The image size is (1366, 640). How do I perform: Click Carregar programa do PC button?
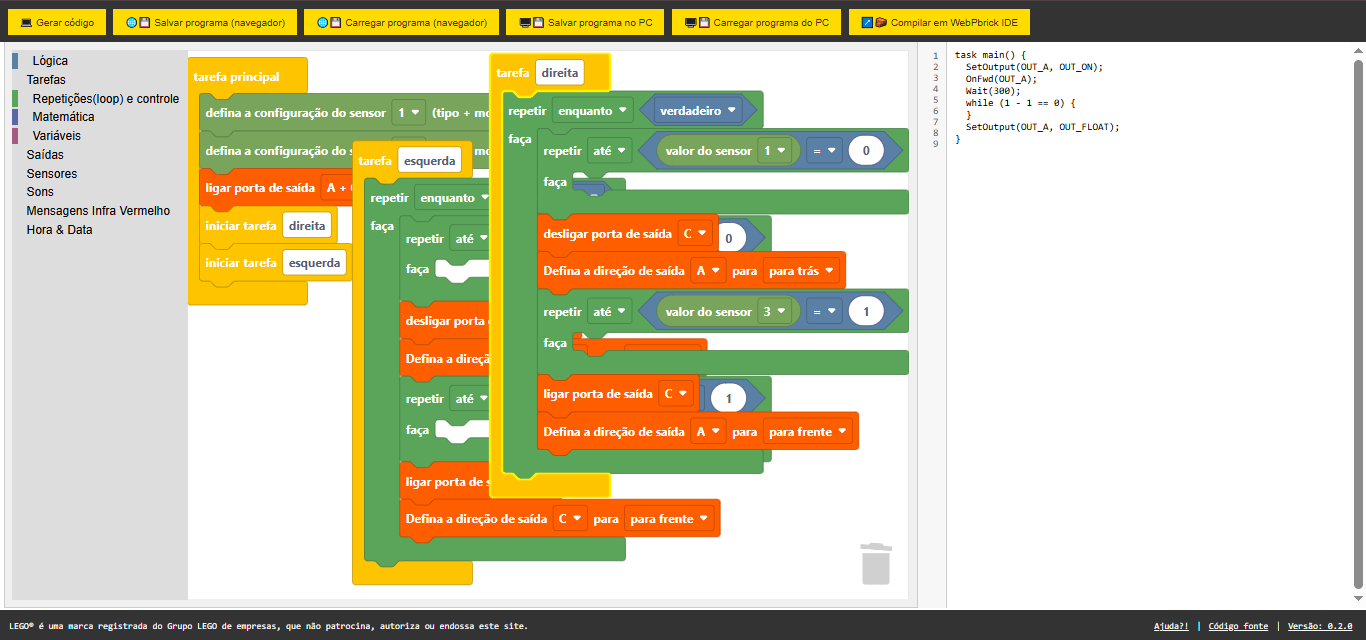click(x=756, y=22)
